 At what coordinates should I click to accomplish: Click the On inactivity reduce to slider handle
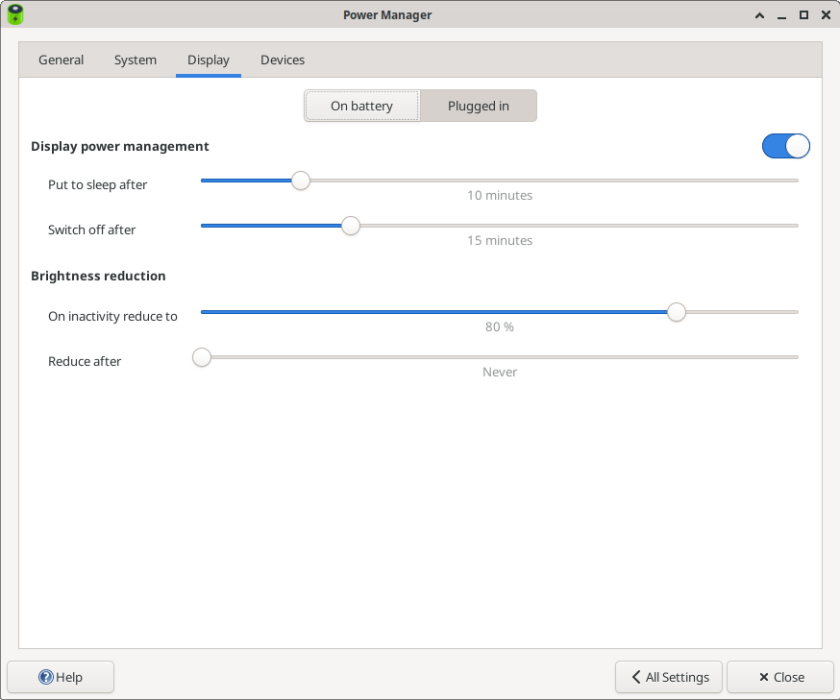[x=676, y=312]
